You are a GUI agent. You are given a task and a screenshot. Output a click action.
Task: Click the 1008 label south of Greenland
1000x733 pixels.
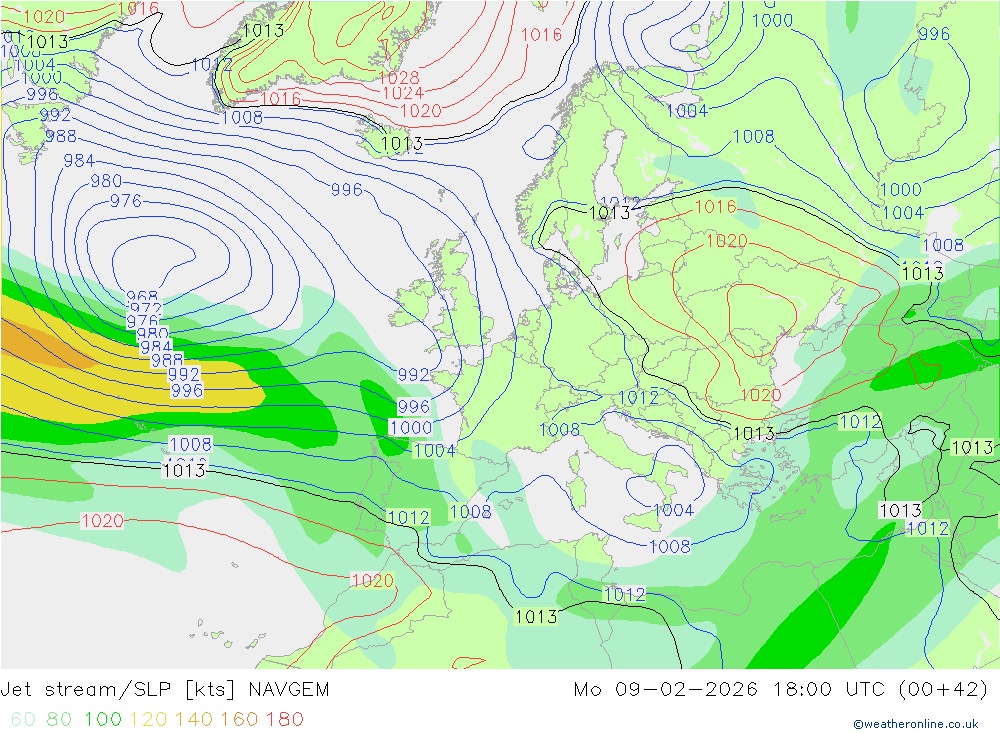tap(242, 117)
